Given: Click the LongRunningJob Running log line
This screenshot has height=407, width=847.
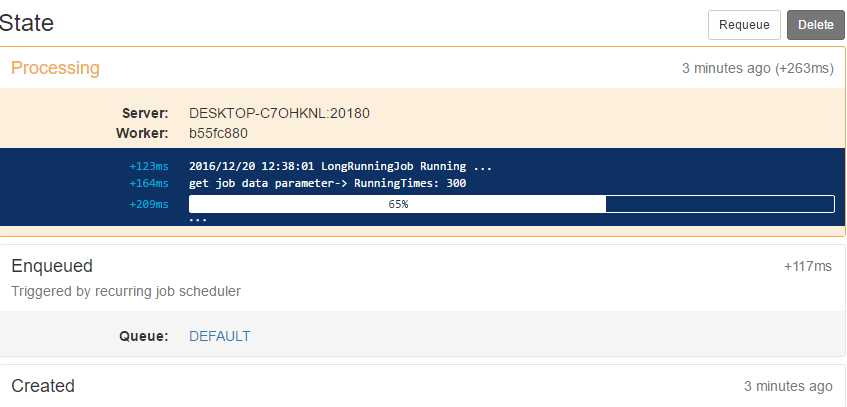Looking at the screenshot, I should (340, 166).
